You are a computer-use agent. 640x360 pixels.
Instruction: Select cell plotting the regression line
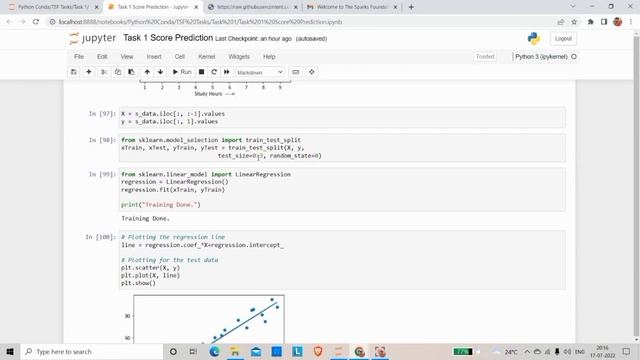(342, 260)
